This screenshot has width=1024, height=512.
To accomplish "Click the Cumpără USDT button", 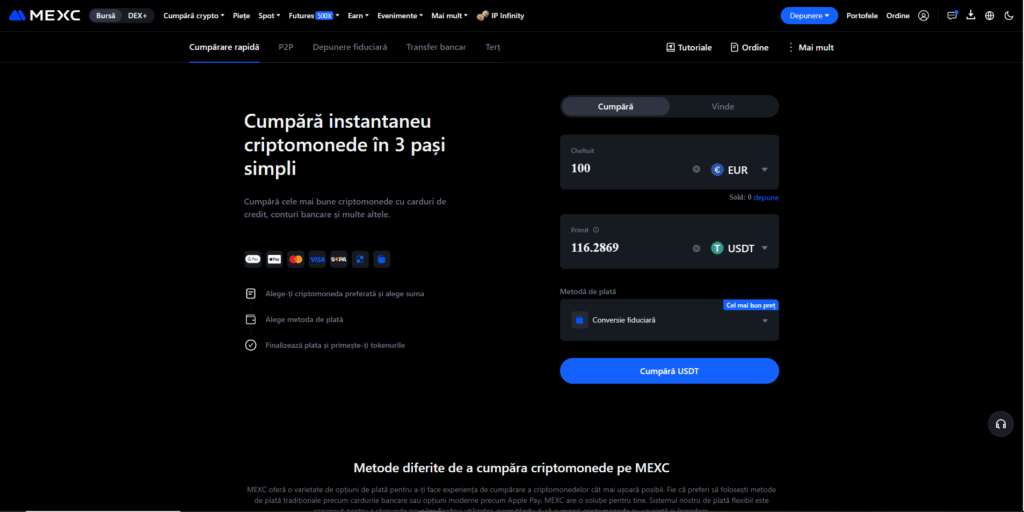I will coord(669,371).
